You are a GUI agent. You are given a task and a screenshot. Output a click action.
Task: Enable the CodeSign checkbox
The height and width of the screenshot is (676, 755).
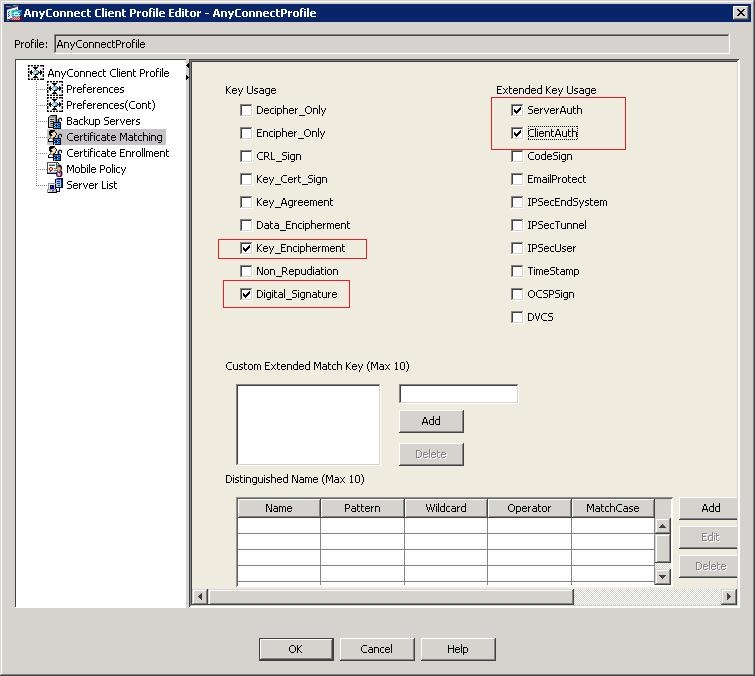517,156
